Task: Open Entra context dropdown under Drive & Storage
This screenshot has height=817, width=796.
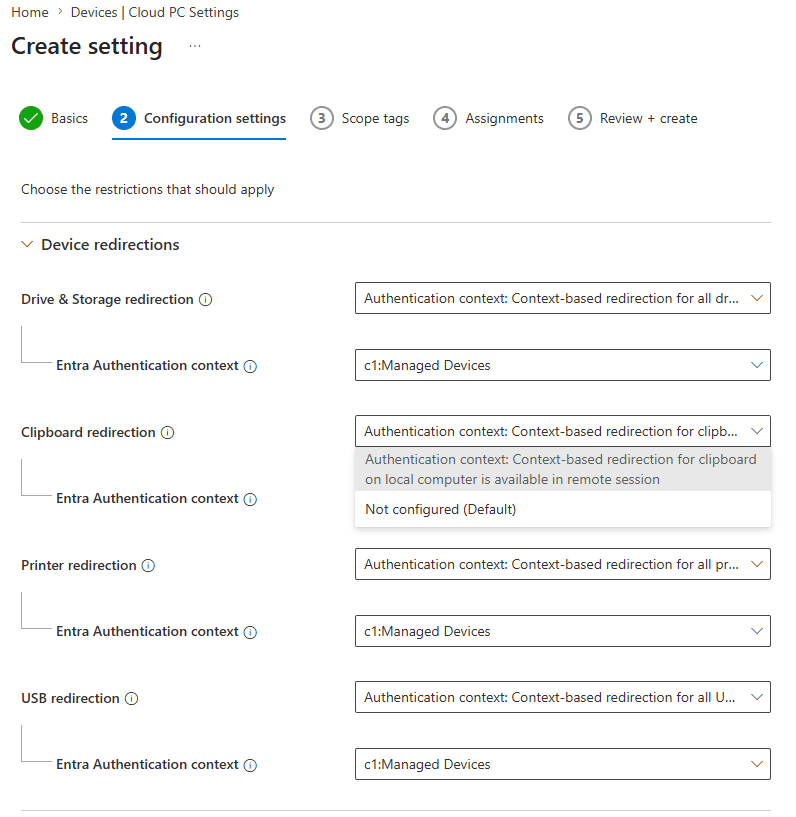Action: click(563, 365)
